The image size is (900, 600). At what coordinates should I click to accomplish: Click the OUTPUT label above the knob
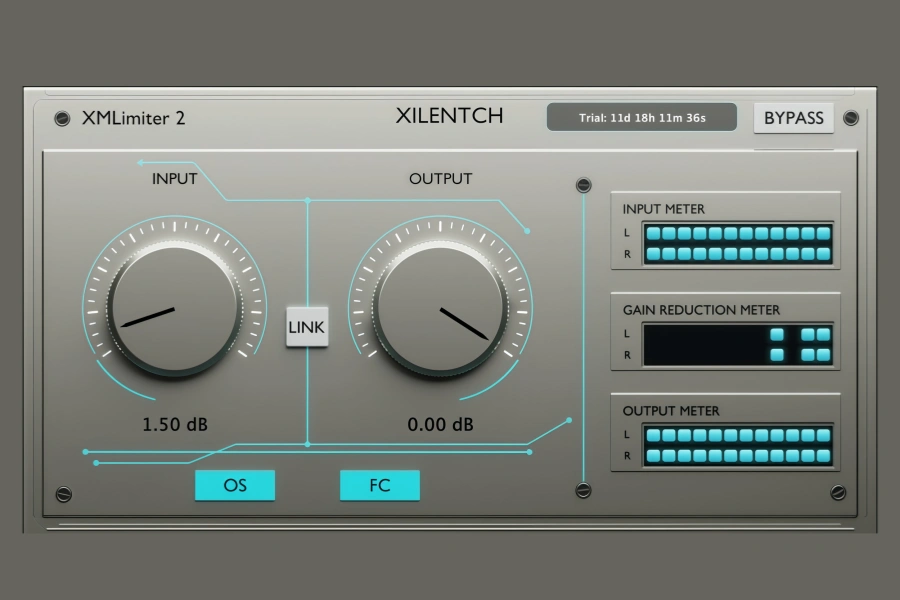pos(440,179)
